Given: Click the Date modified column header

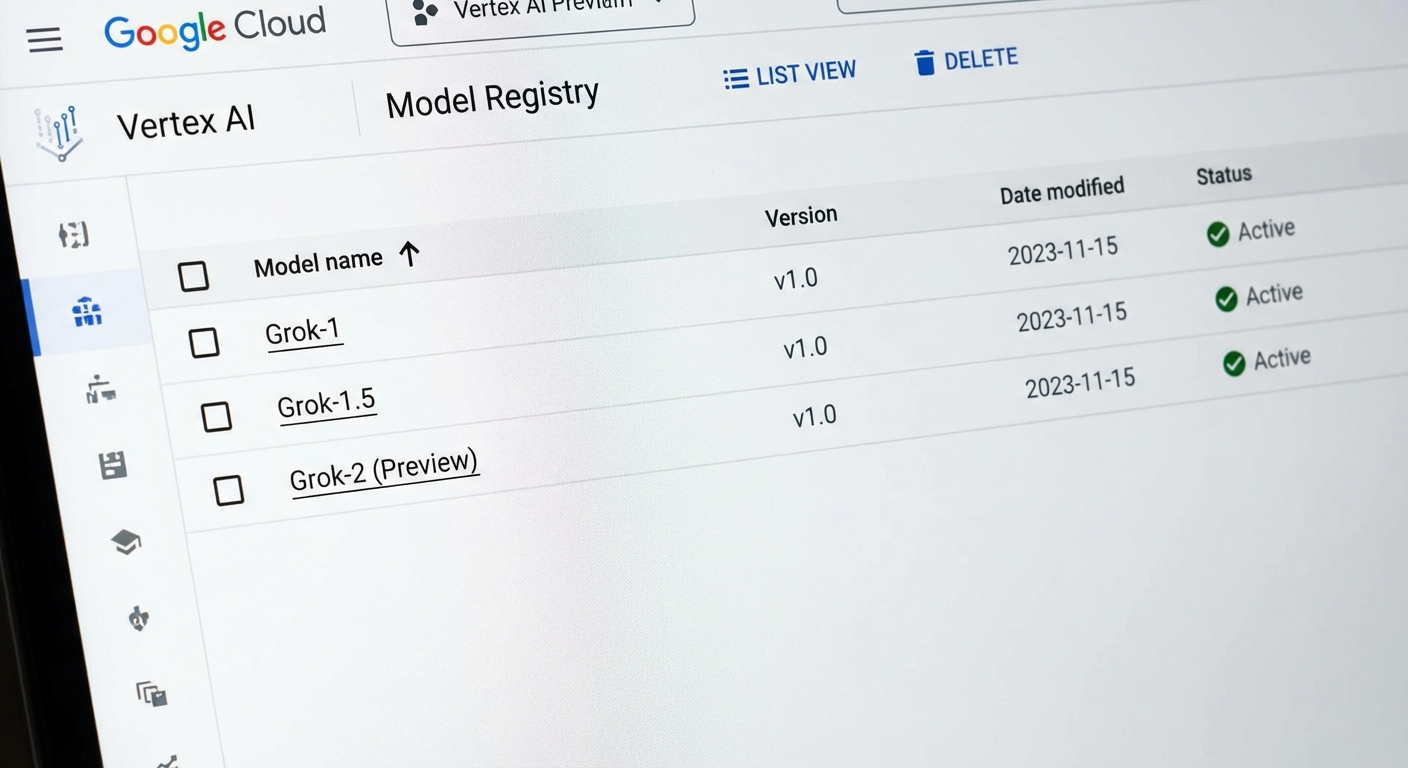Looking at the screenshot, I should point(1062,190).
